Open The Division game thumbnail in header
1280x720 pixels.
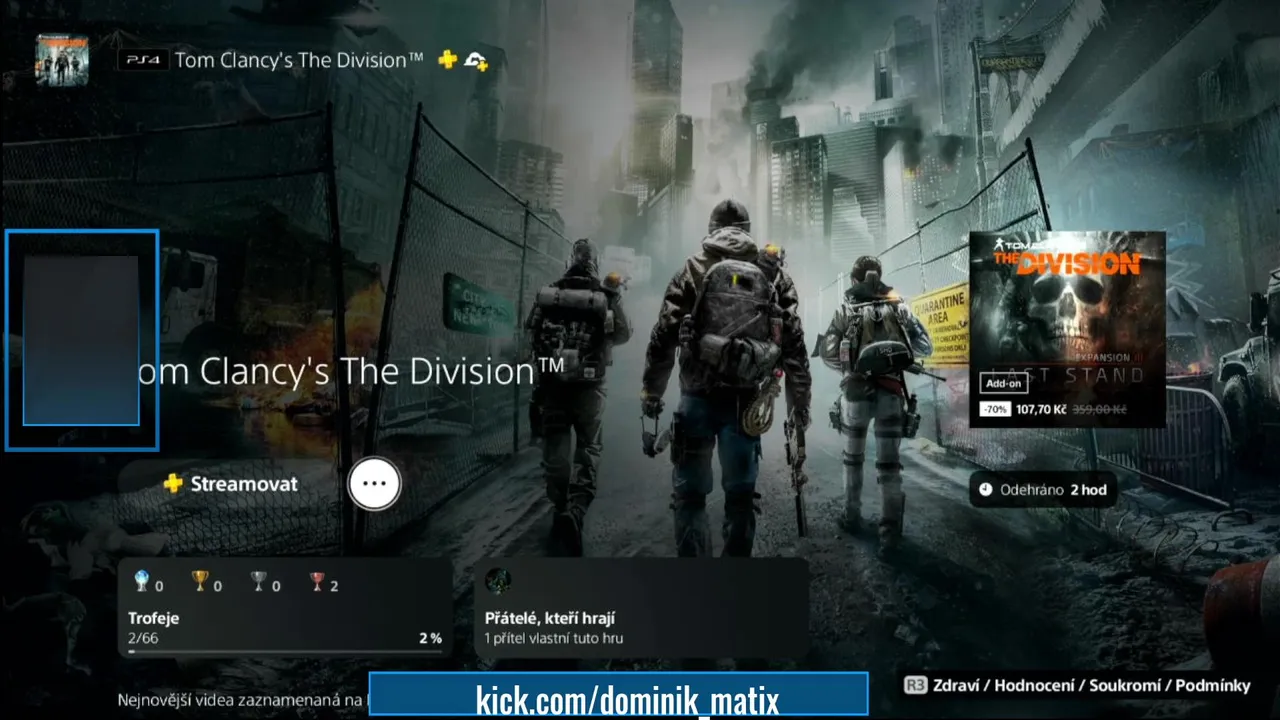62,60
